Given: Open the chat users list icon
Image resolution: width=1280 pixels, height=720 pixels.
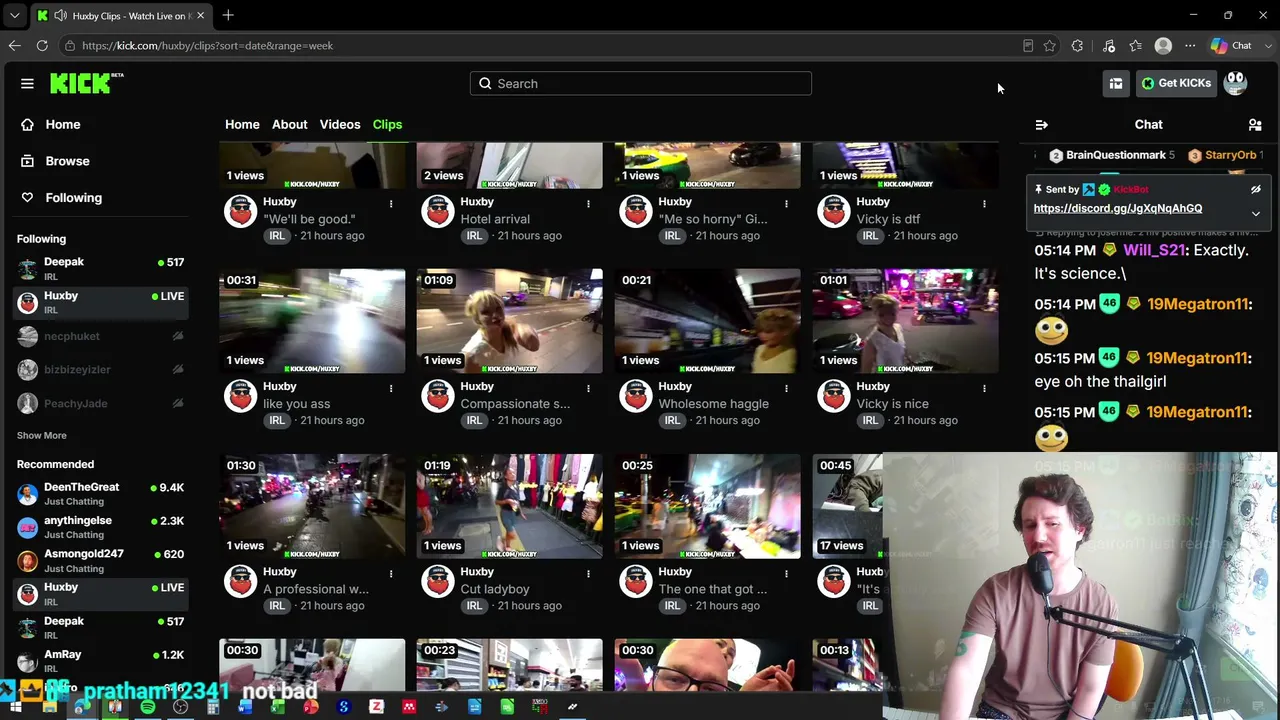Looking at the screenshot, I should click(1255, 125).
